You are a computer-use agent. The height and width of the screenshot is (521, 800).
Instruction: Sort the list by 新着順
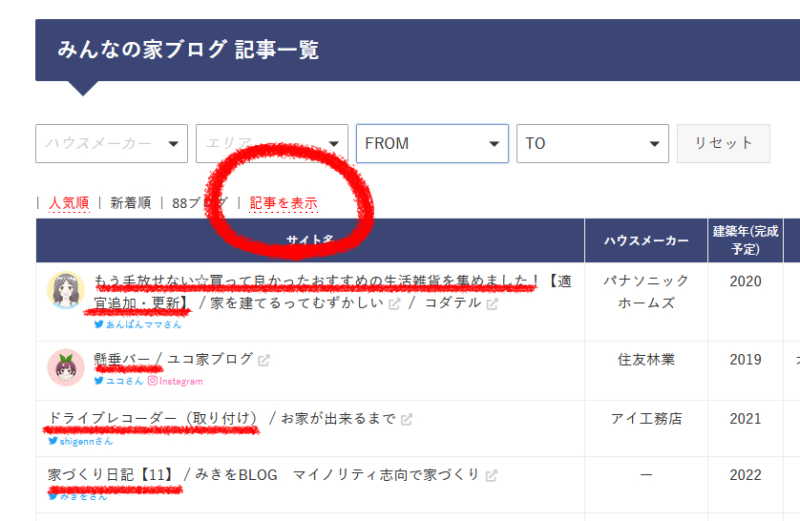click(x=131, y=203)
